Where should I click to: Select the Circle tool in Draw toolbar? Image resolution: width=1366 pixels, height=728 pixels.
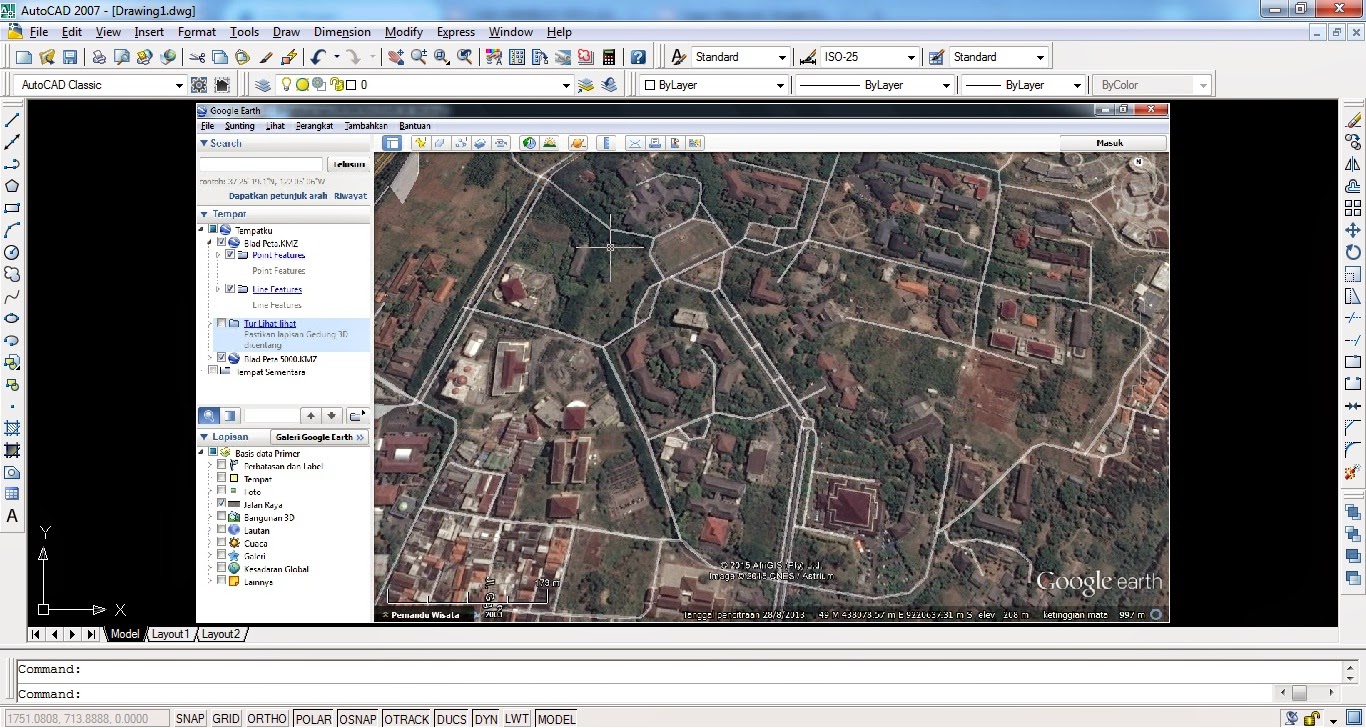(13, 252)
